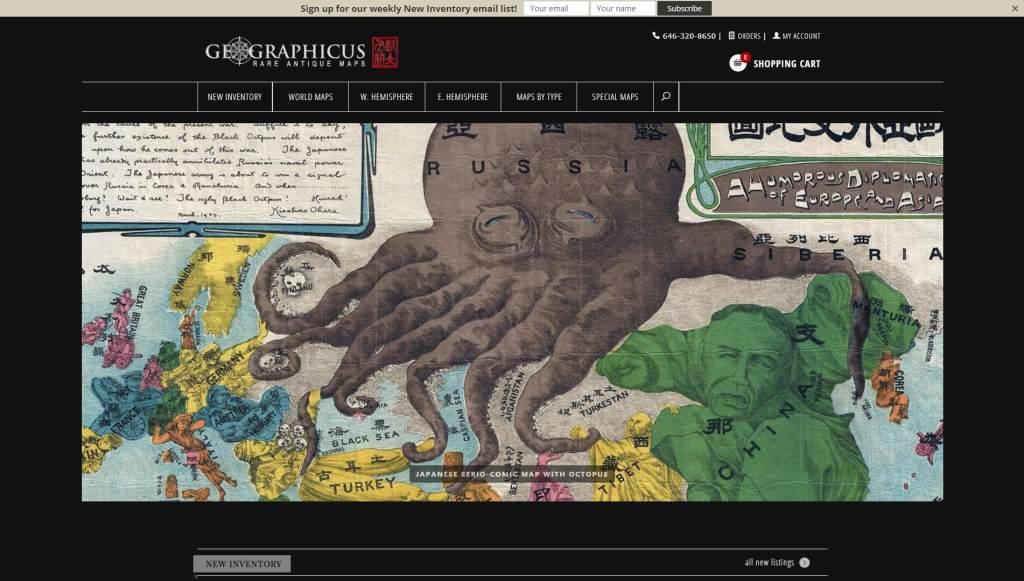Select the New Inventory section tab
This screenshot has width=1024, height=581.
243,563
